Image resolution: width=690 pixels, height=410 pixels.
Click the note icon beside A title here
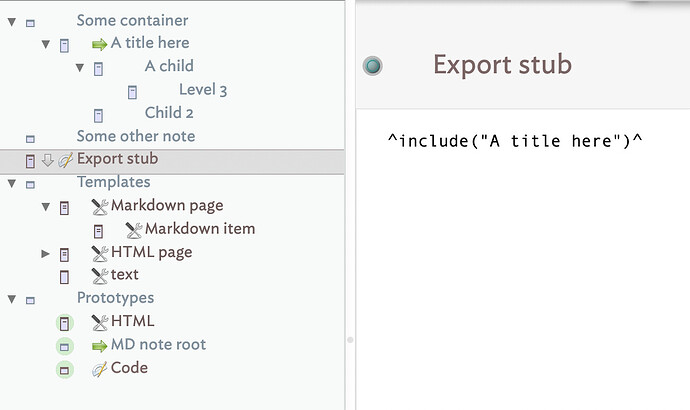click(x=64, y=45)
